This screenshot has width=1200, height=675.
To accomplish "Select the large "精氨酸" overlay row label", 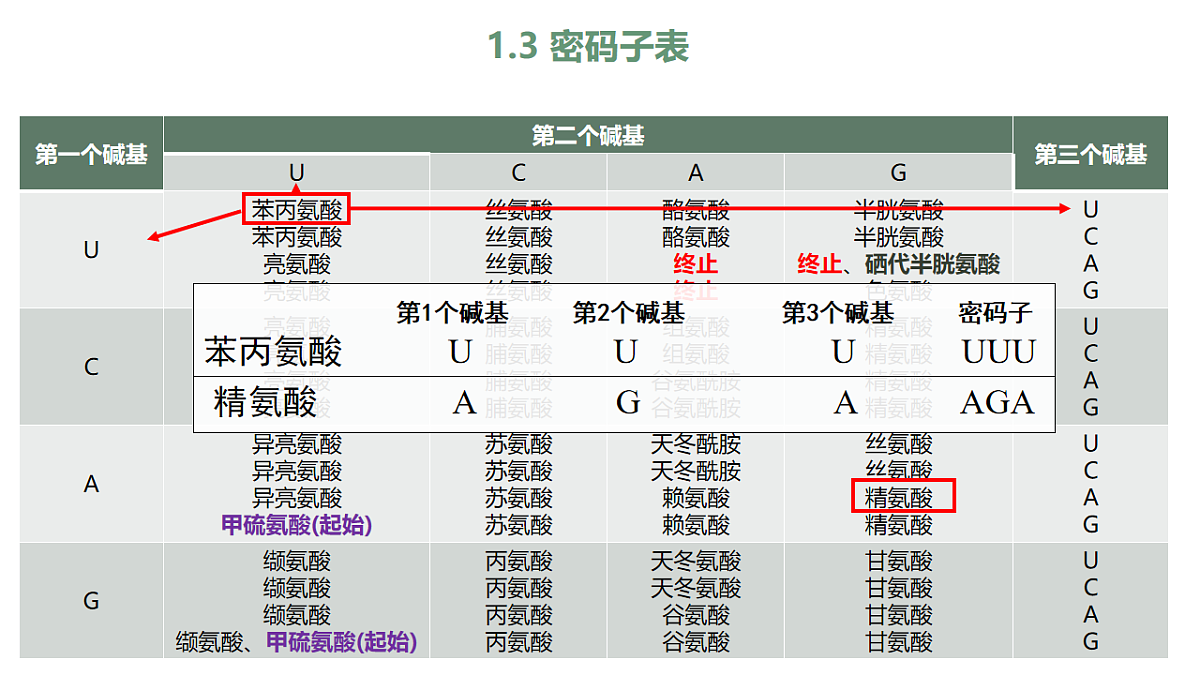I will [265, 403].
